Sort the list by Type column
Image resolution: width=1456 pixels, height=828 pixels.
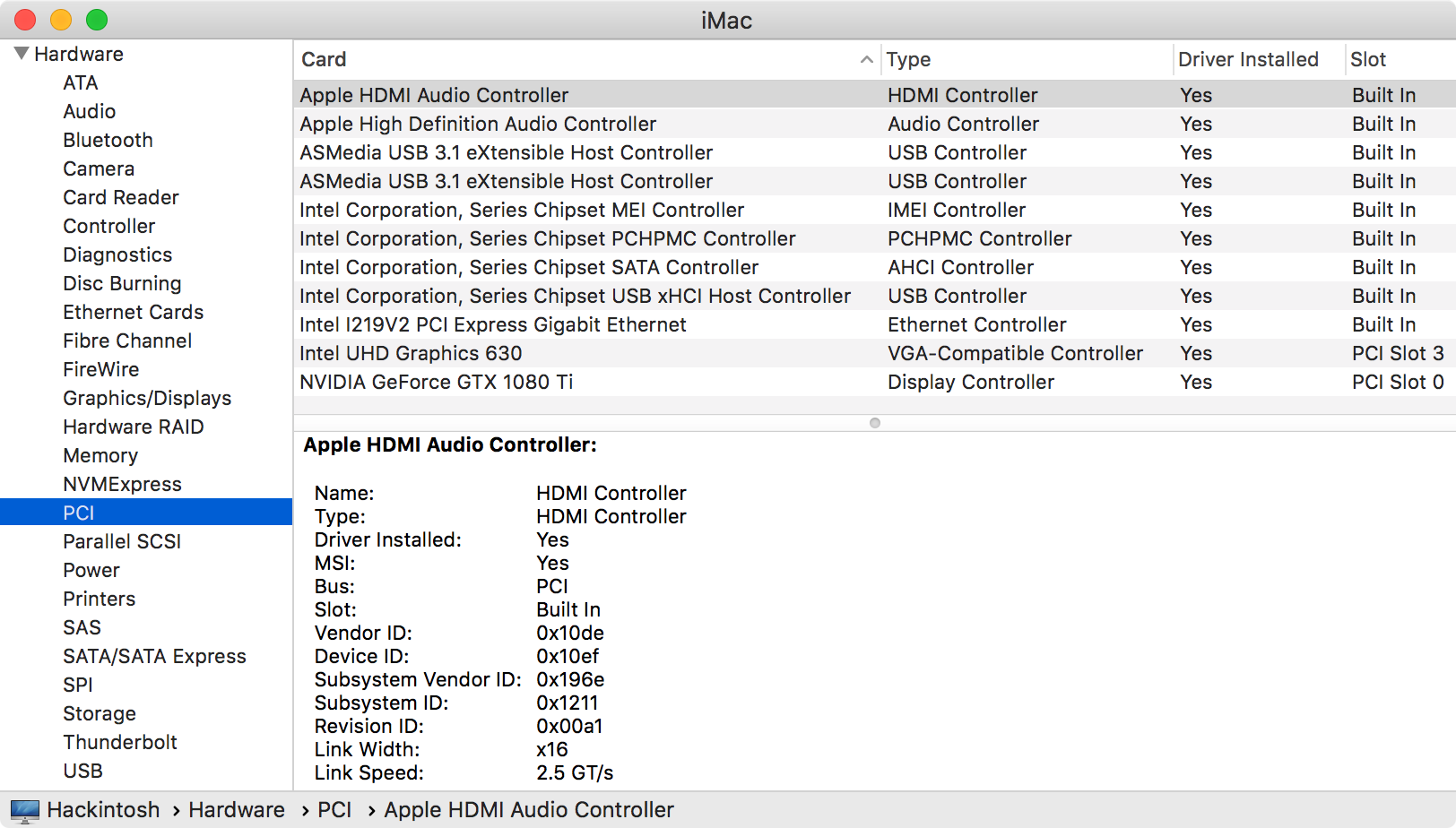908,60
